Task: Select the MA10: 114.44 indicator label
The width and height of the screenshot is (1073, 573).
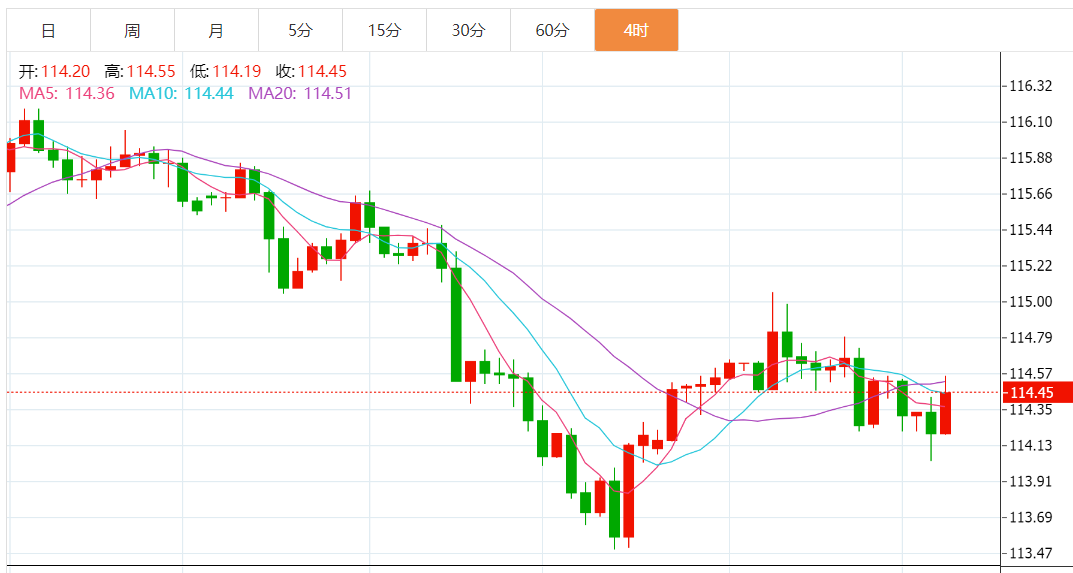Action: tap(181, 93)
